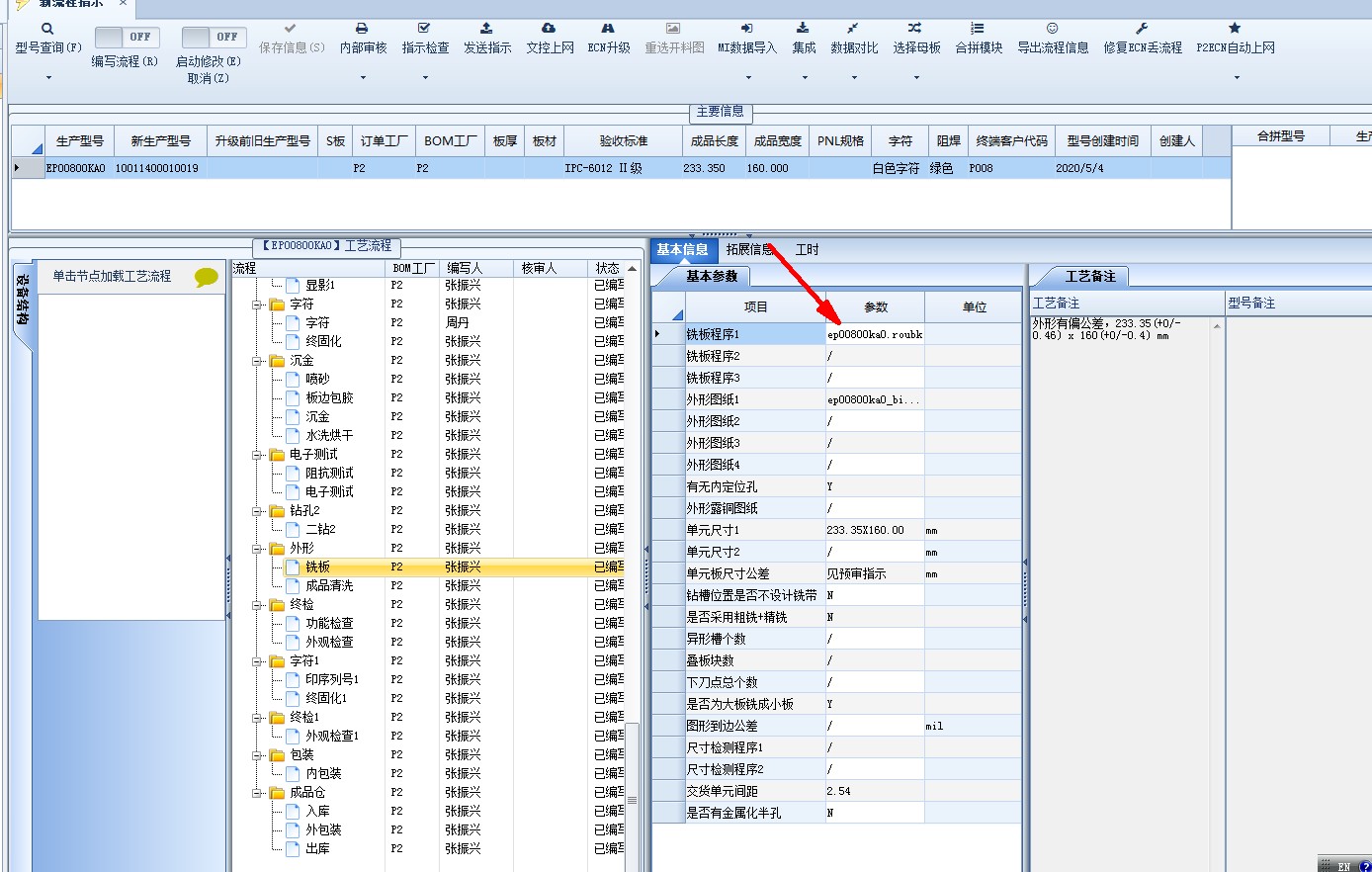Collapse the 字符1 tree node

[257, 661]
